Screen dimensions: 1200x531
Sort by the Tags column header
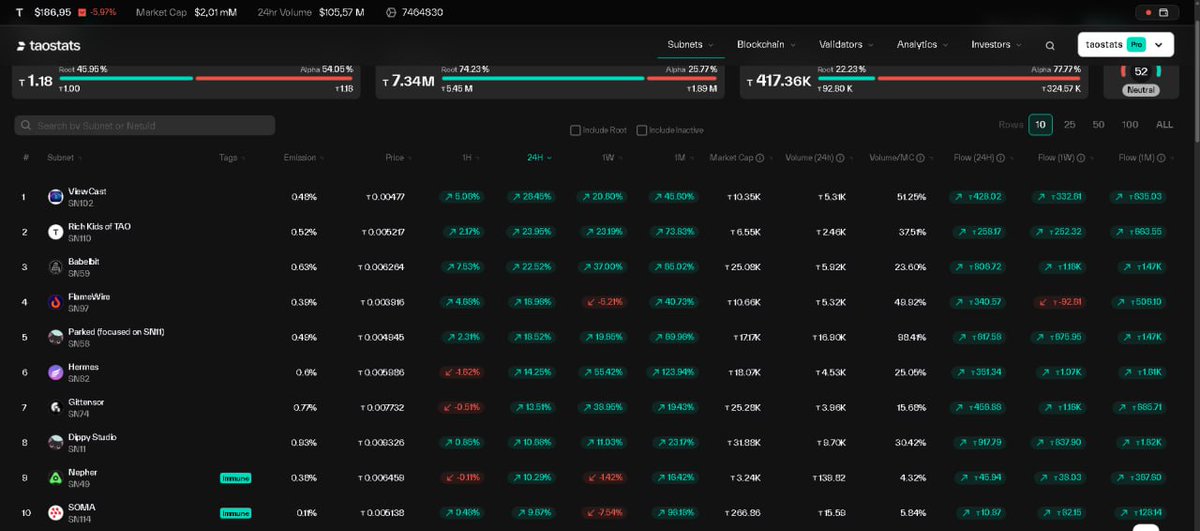[231, 158]
